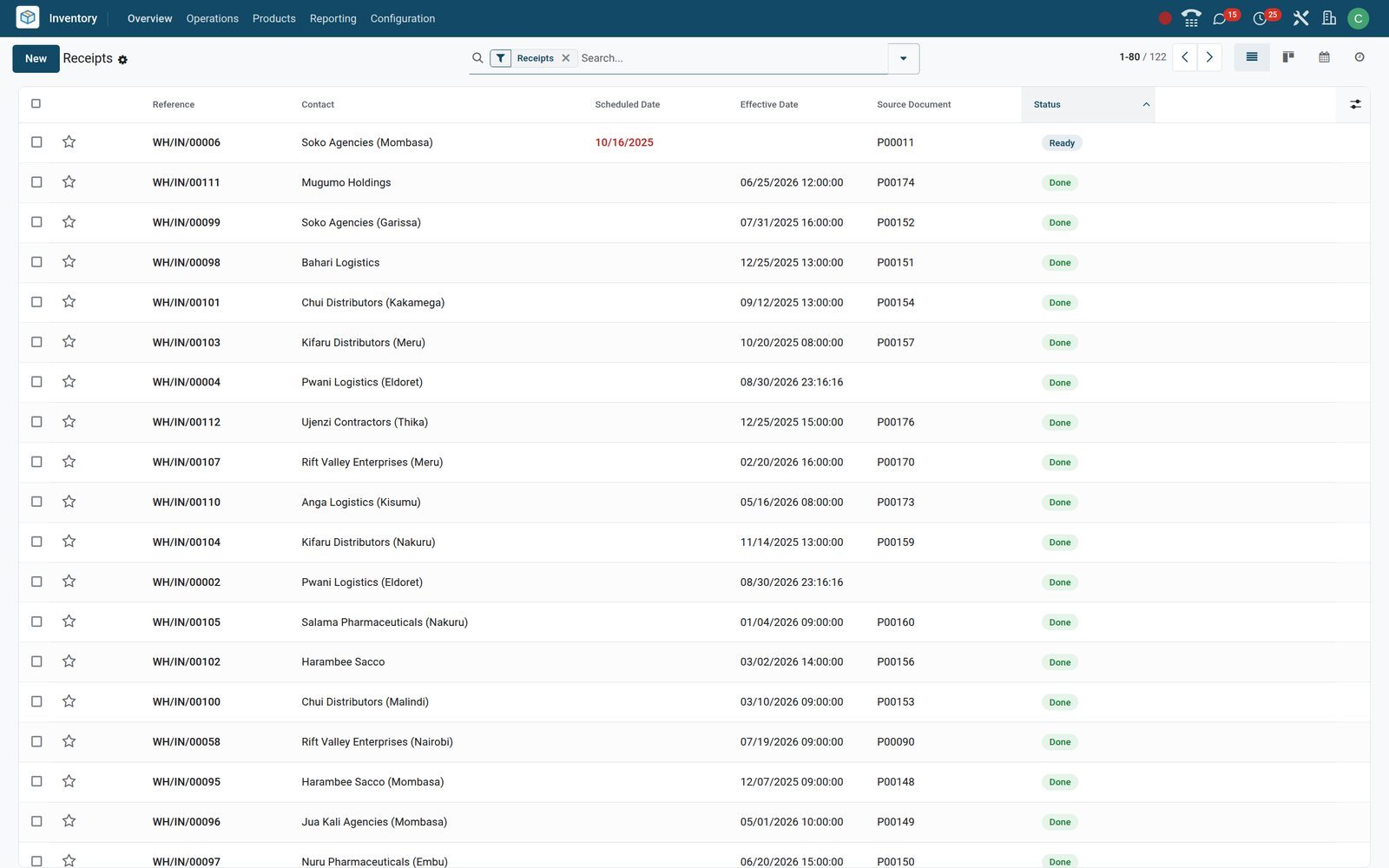Sort by the Status column header
The width and height of the screenshot is (1389, 868).
pyautogui.click(x=1088, y=104)
